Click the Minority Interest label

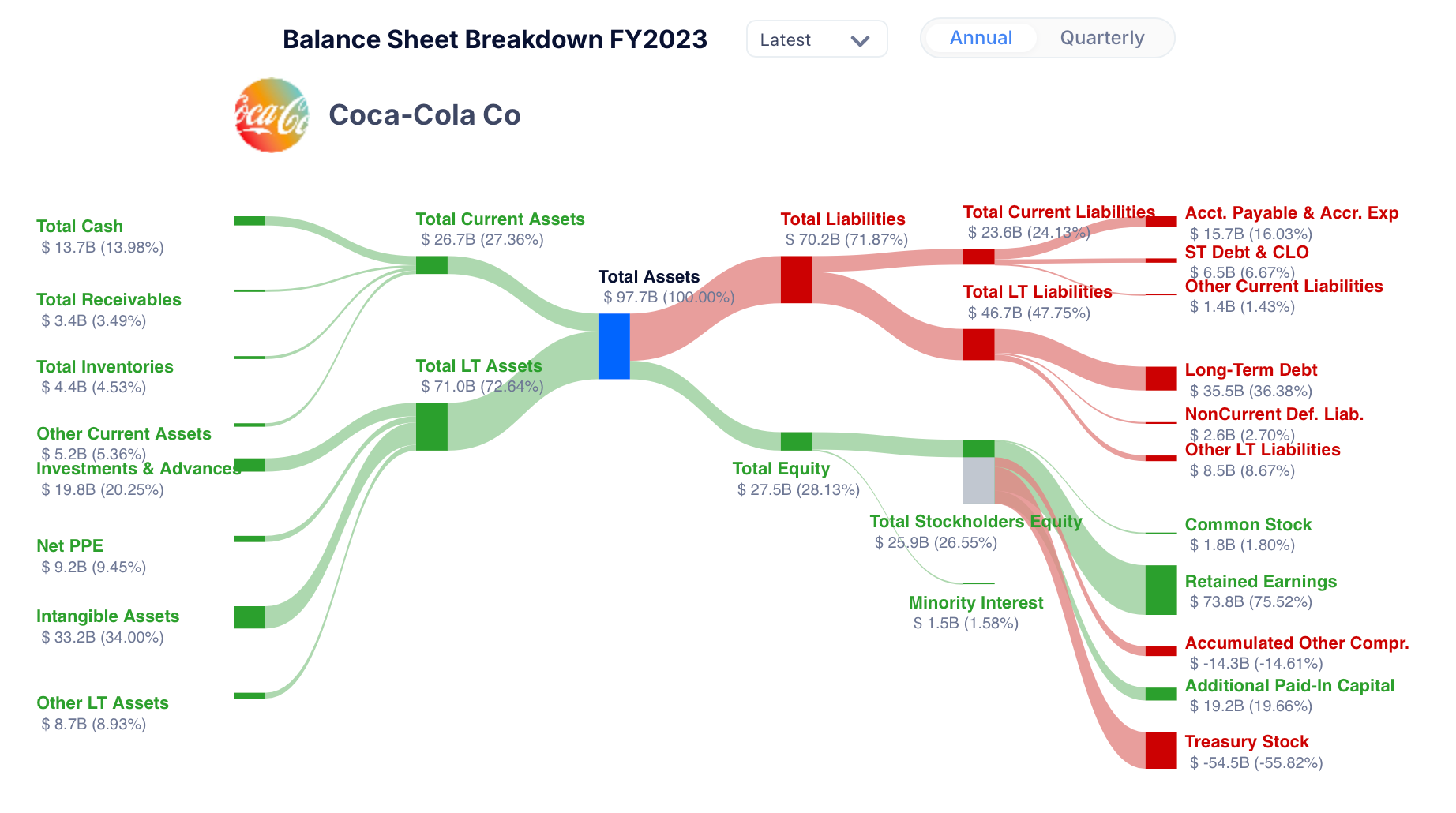pos(976,603)
